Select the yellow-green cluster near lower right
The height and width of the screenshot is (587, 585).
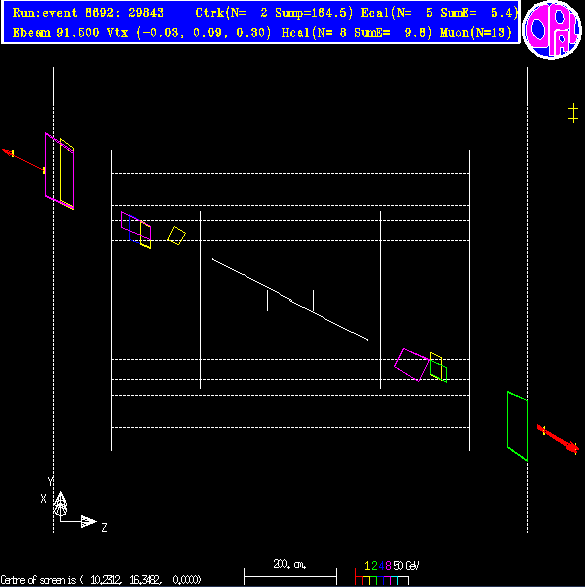(438, 367)
